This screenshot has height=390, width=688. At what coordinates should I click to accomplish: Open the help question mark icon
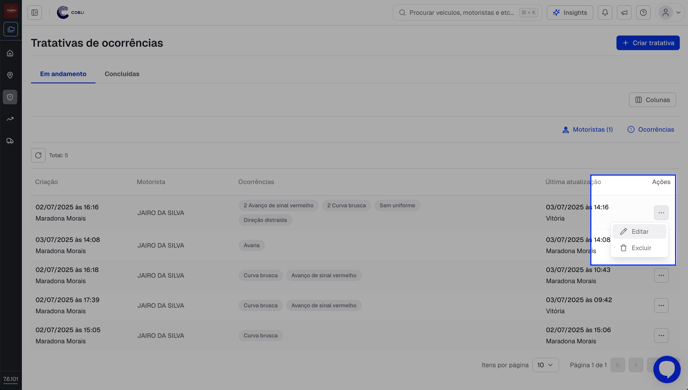(x=643, y=13)
